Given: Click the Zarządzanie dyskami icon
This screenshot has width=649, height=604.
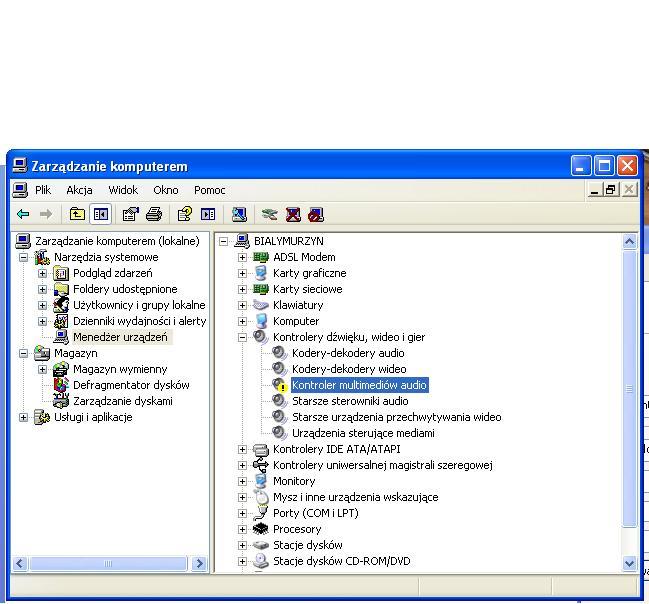Looking at the screenshot, I should pos(61,401).
